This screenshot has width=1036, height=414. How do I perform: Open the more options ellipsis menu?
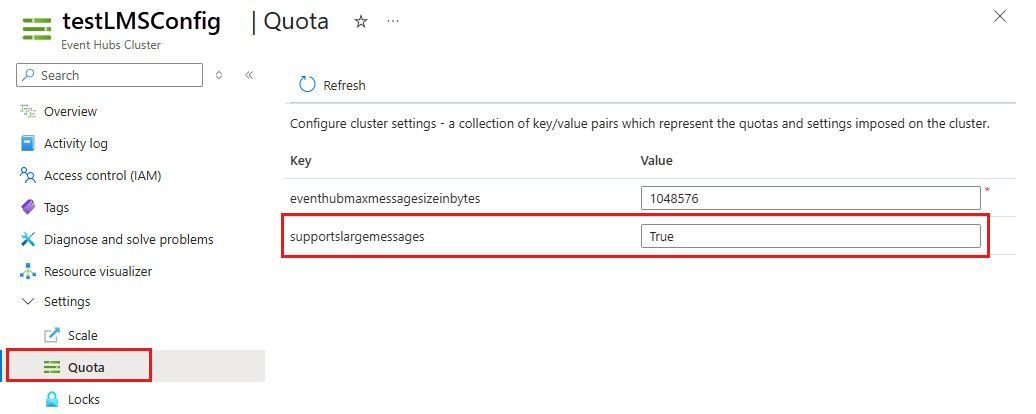[x=392, y=21]
